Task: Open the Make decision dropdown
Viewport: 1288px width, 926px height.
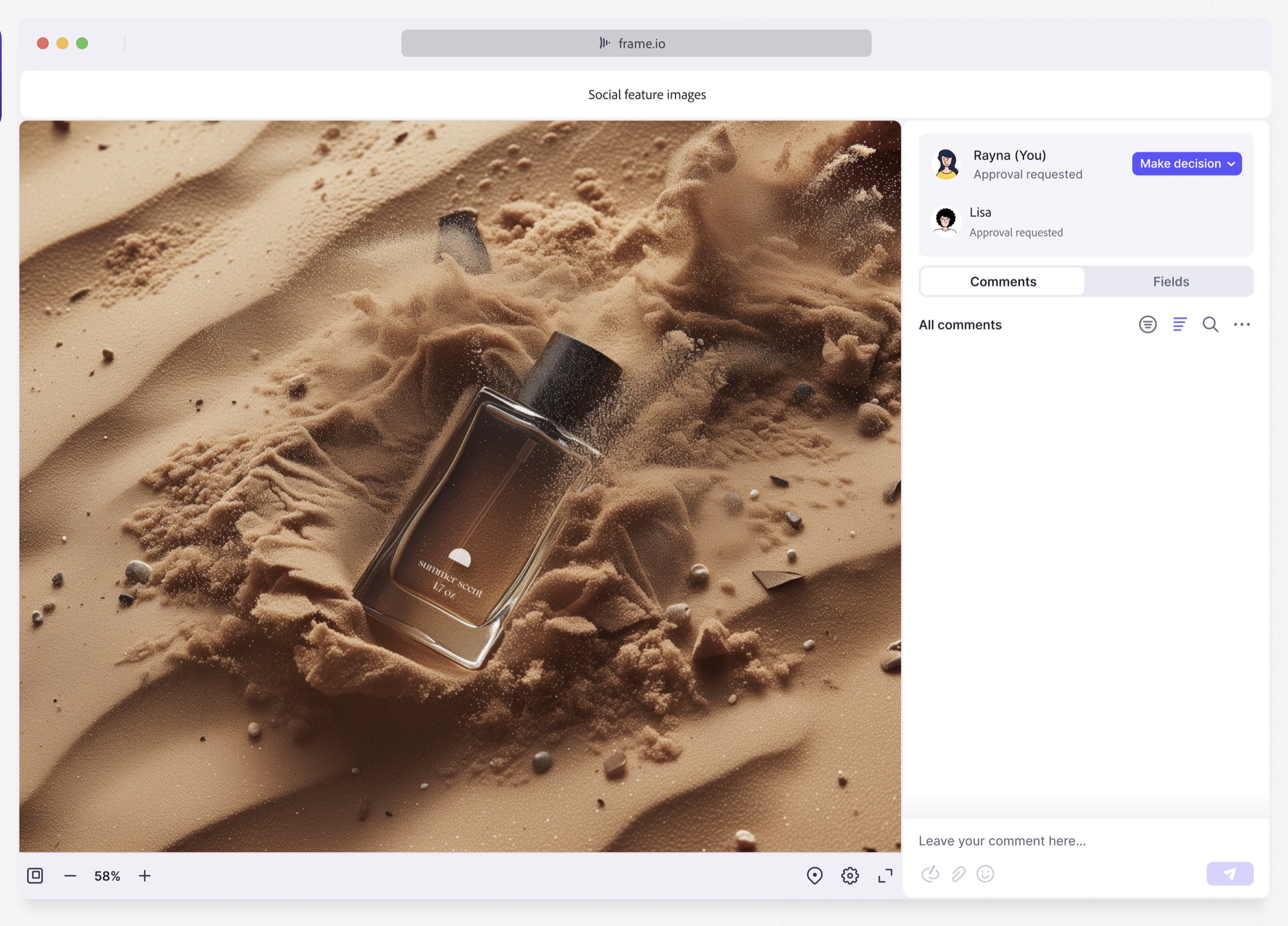Action: point(1186,164)
